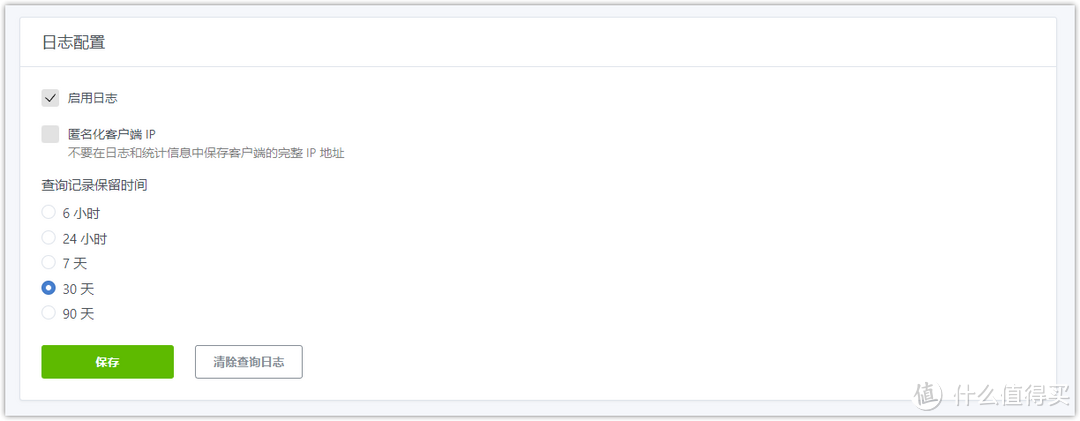Click the selected 30 天 radio circle
The height and width of the screenshot is (421, 1080).
pyautogui.click(x=48, y=288)
